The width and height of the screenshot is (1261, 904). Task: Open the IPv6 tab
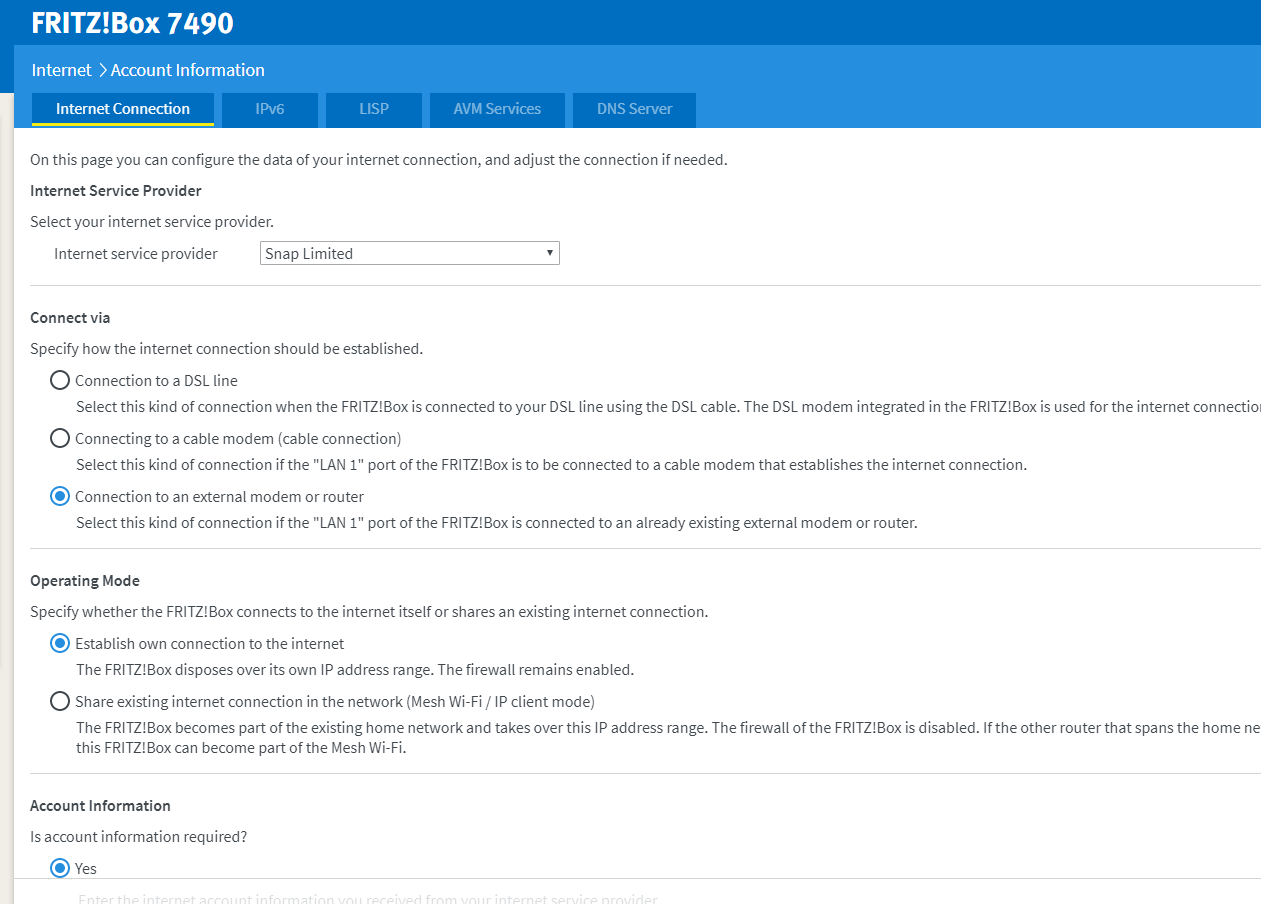pos(270,109)
